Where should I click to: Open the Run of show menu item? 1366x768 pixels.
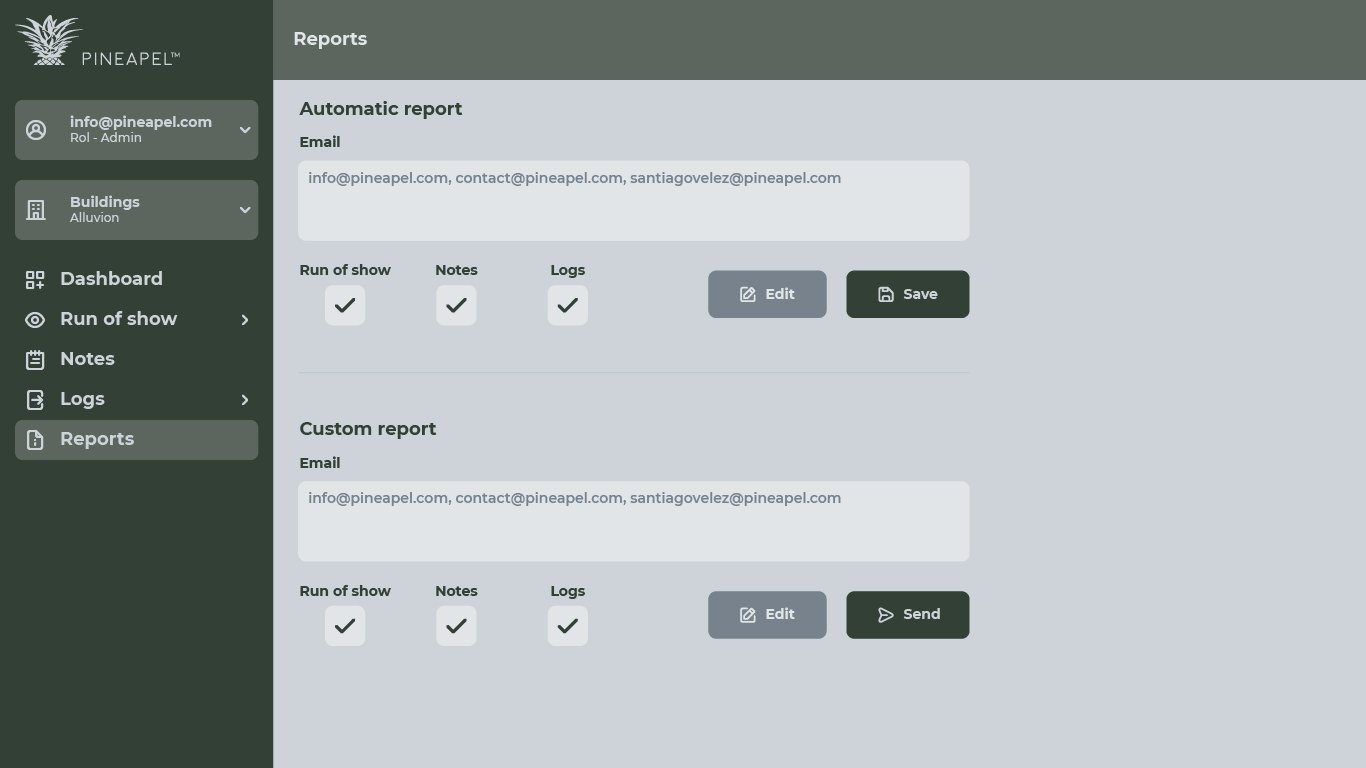pyautogui.click(x=136, y=320)
